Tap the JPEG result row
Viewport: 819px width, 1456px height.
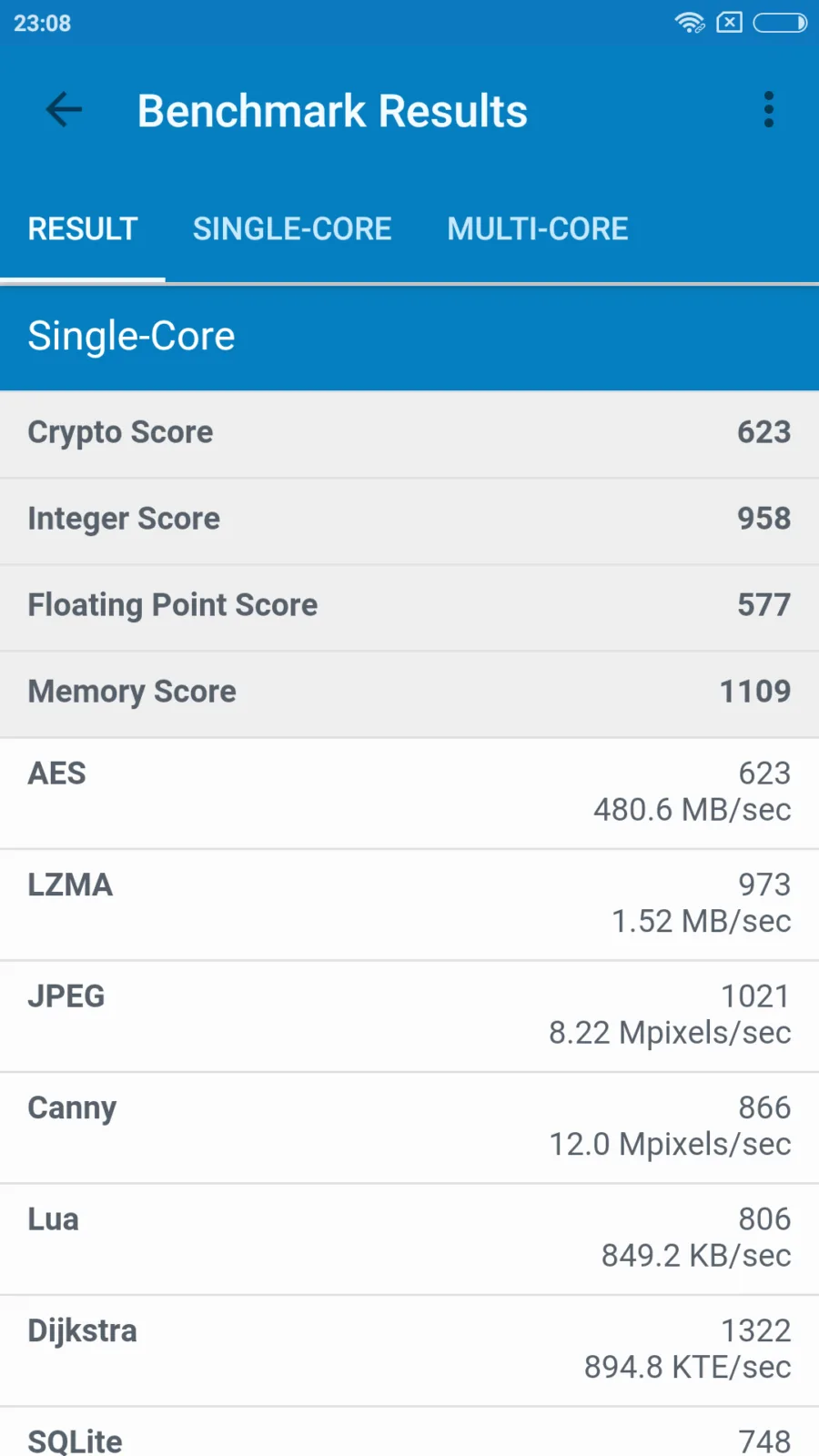pyautogui.click(x=409, y=1016)
